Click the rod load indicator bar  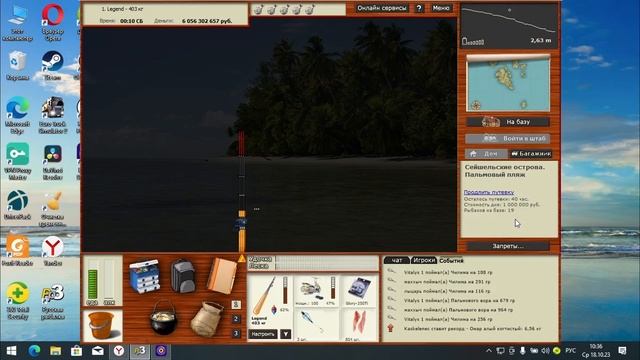click(x=327, y=259)
